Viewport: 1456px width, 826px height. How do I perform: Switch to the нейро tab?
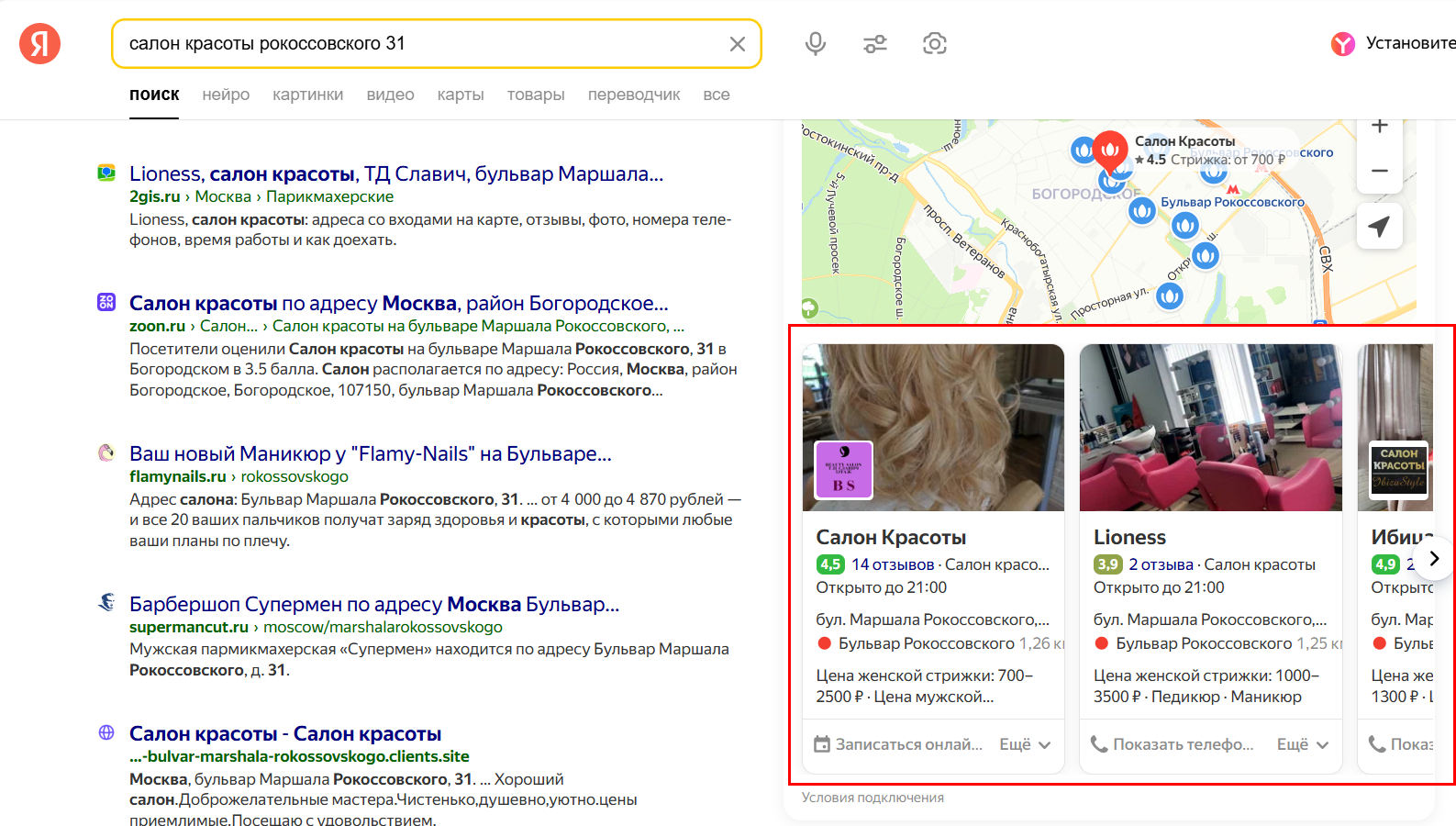coord(226,95)
